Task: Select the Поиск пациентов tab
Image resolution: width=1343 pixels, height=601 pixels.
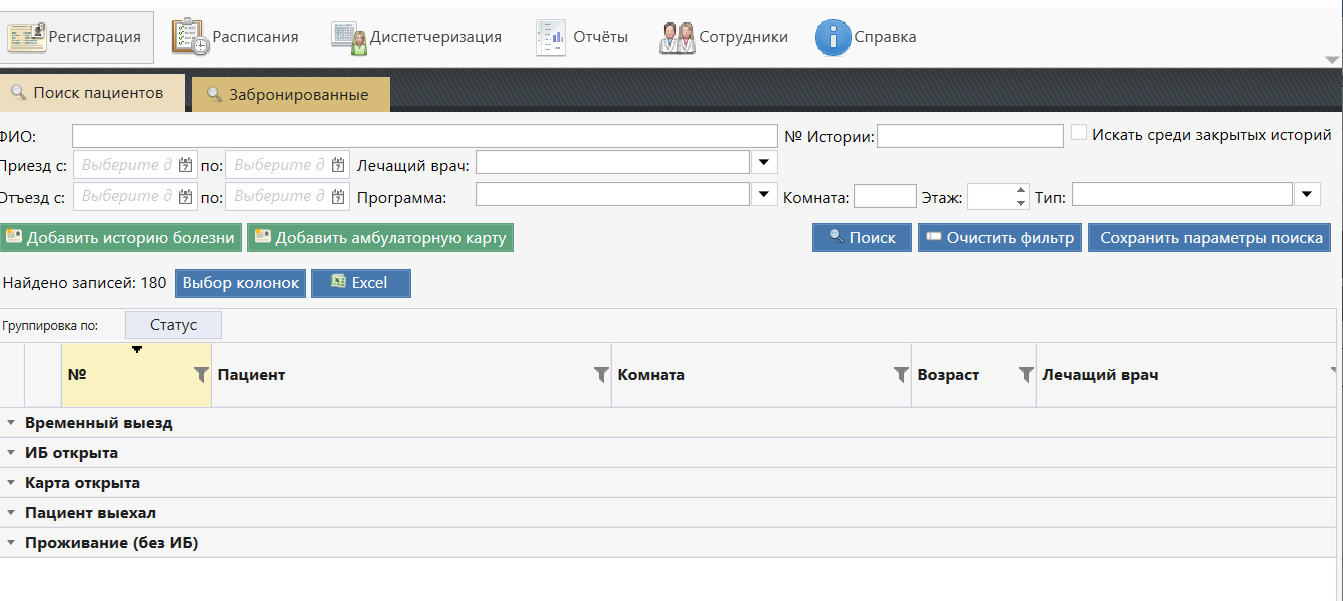Action: pyautogui.click(x=91, y=93)
